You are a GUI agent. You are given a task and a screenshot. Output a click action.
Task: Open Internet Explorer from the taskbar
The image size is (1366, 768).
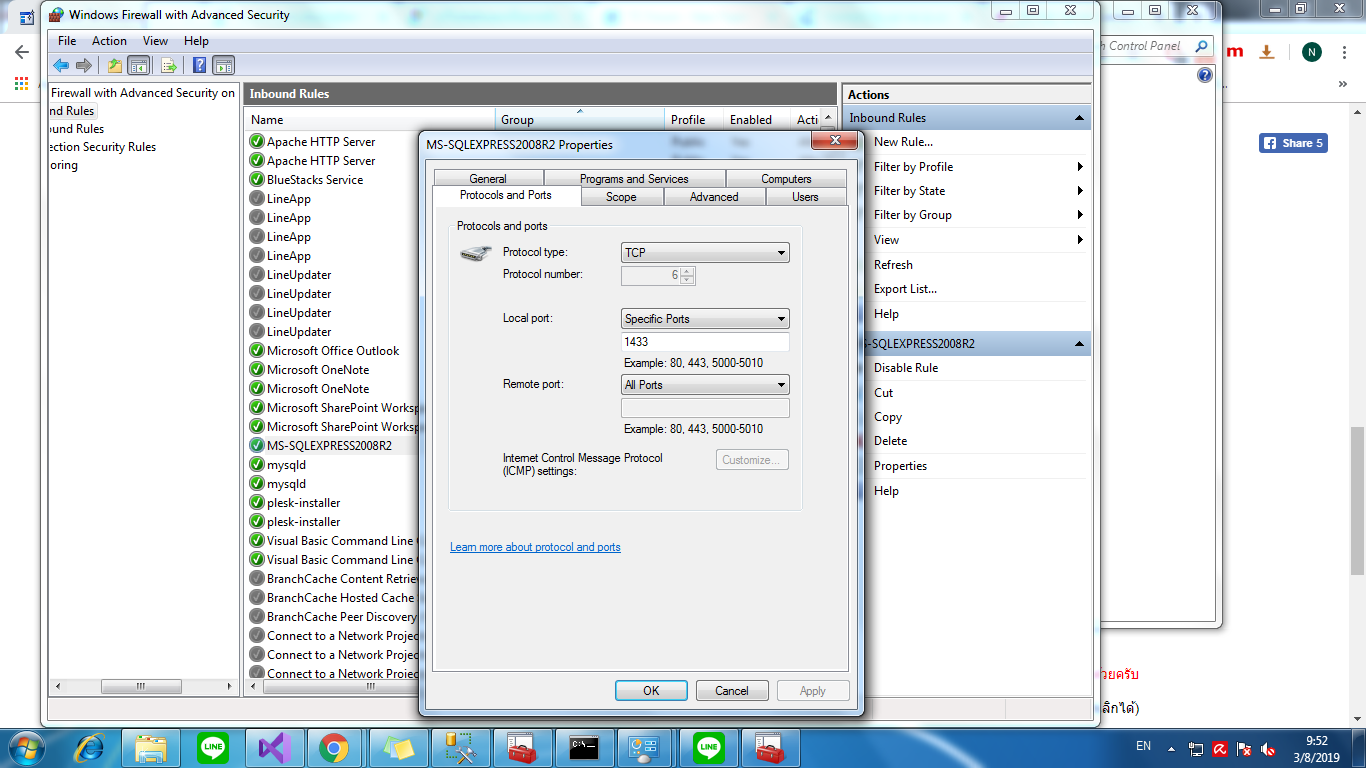[x=90, y=747]
